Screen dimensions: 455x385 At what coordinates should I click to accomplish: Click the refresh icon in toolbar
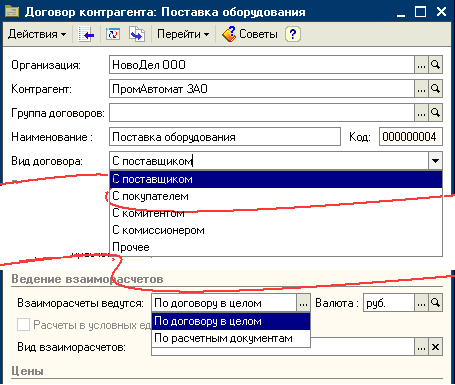coord(113,34)
